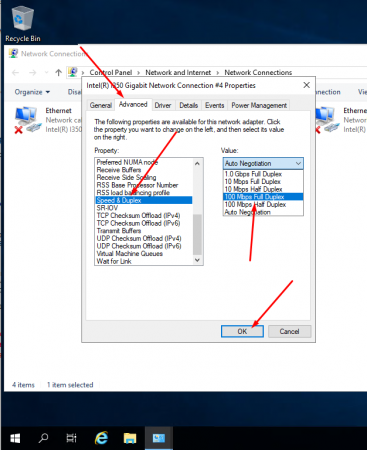Viewport: 367px width, 450px height.
Task: Select UDP Checksum Offload (IPv4)
Action: coord(144,238)
